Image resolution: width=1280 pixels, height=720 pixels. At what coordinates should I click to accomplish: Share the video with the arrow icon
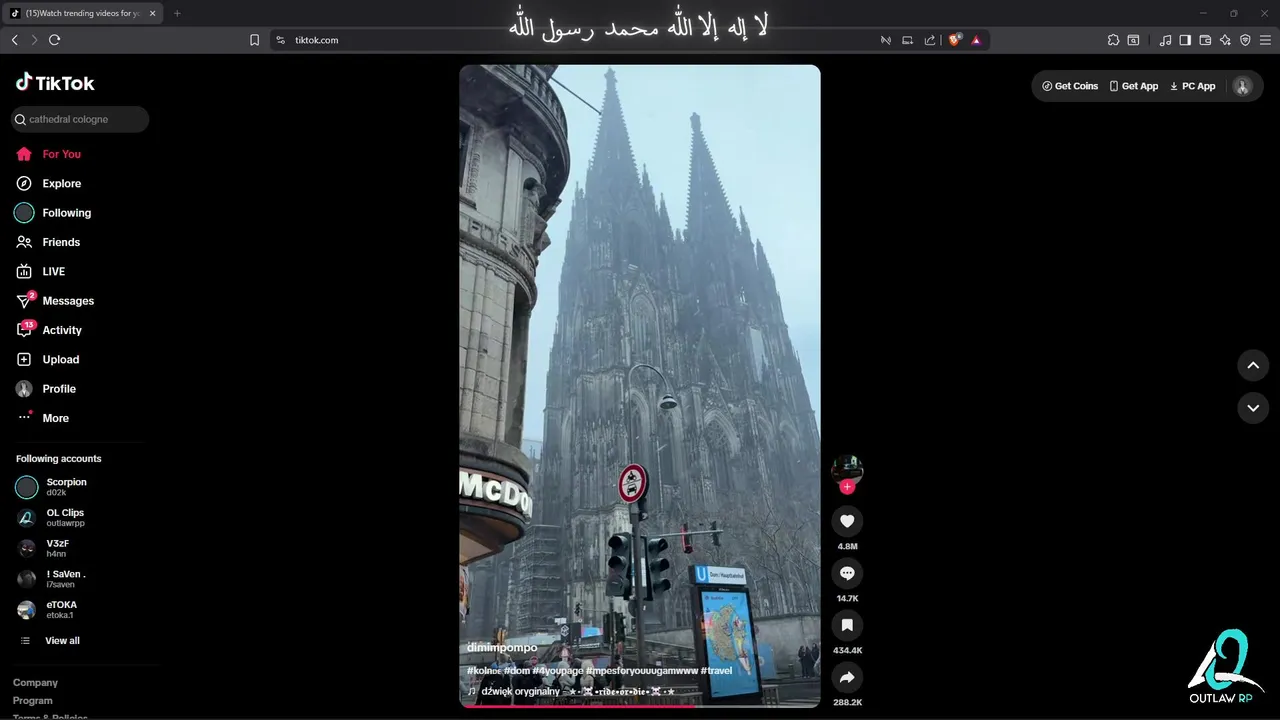pyautogui.click(x=847, y=677)
